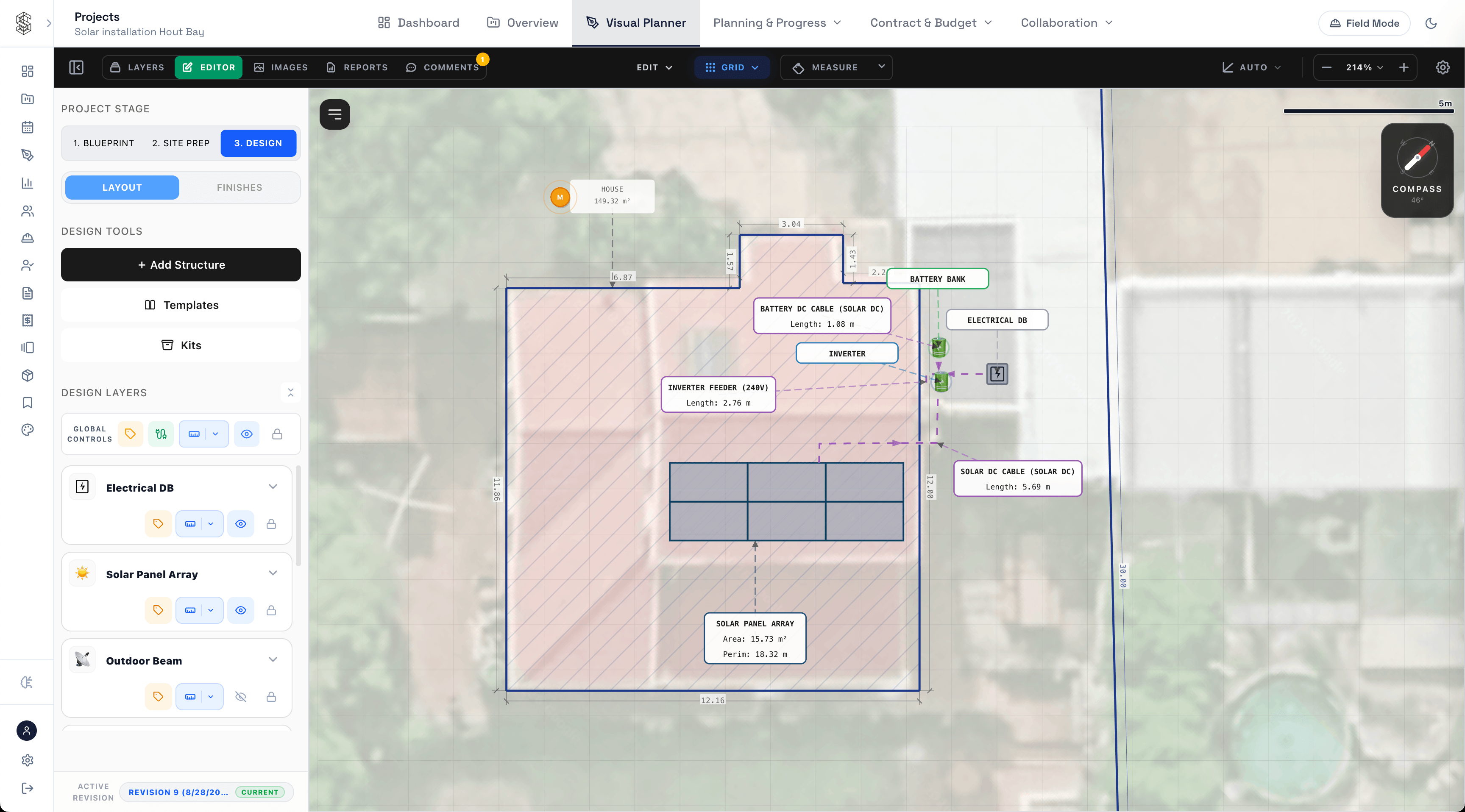Click Global Controls green routing icon
Screen dimensions: 1465x812
(x=161, y=434)
